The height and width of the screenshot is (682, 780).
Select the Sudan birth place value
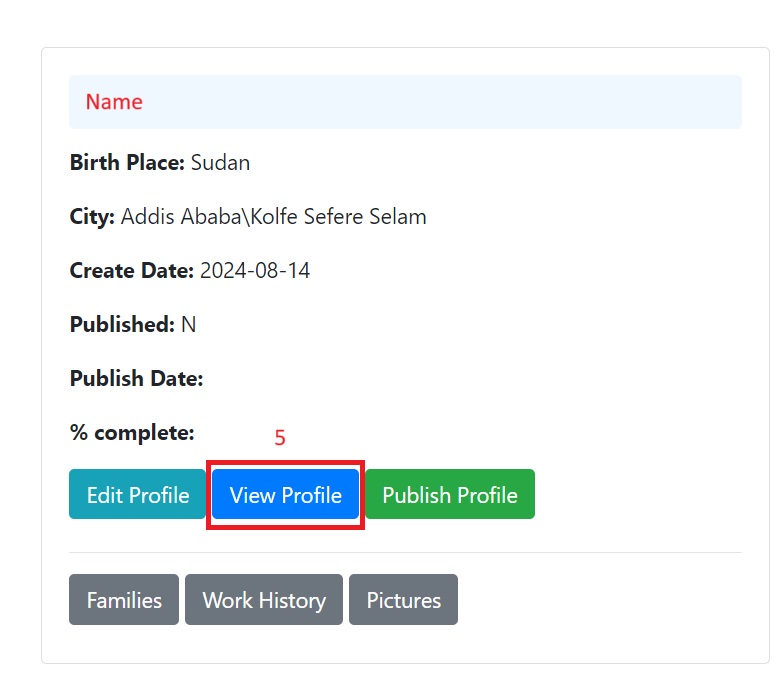click(220, 162)
